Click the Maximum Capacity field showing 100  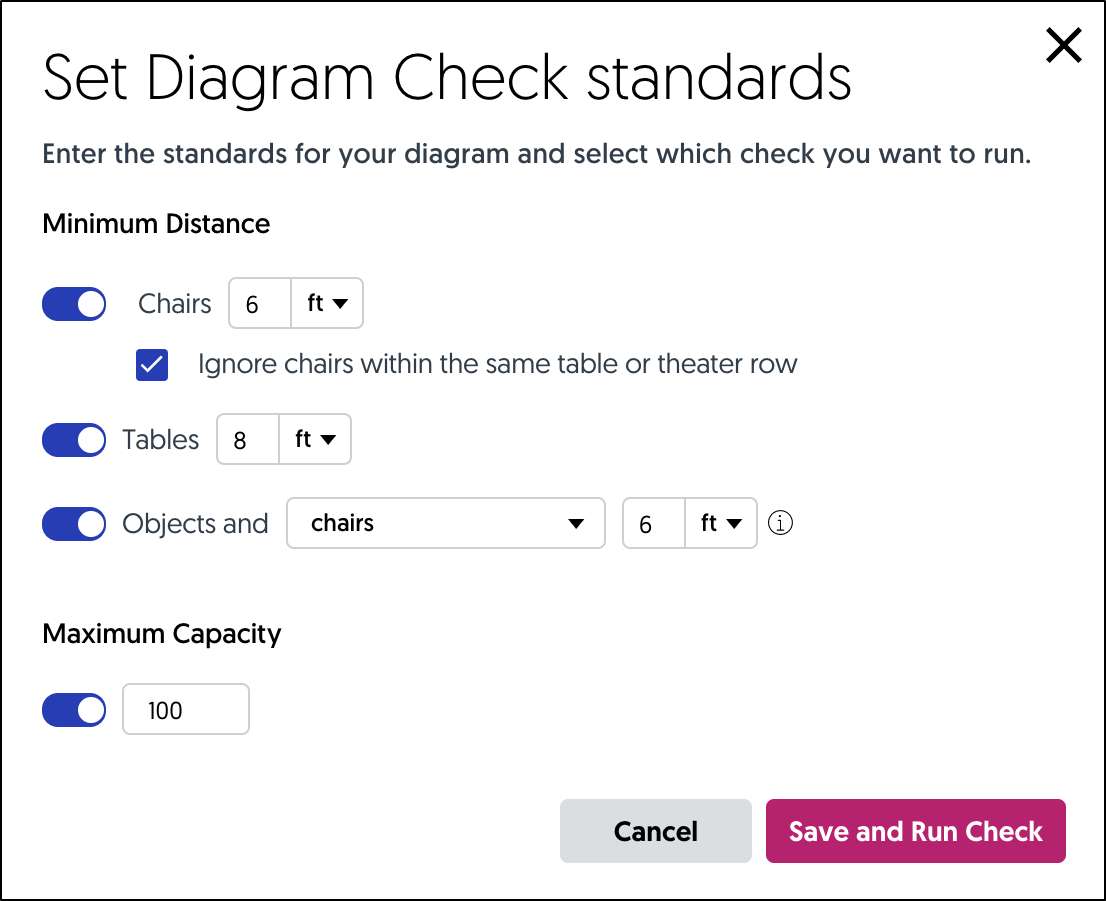click(185, 709)
